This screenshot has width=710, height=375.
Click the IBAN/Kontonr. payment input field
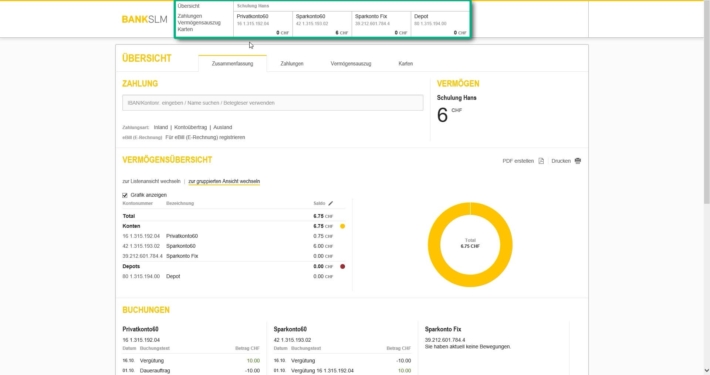pyautogui.click(x=273, y=103)
